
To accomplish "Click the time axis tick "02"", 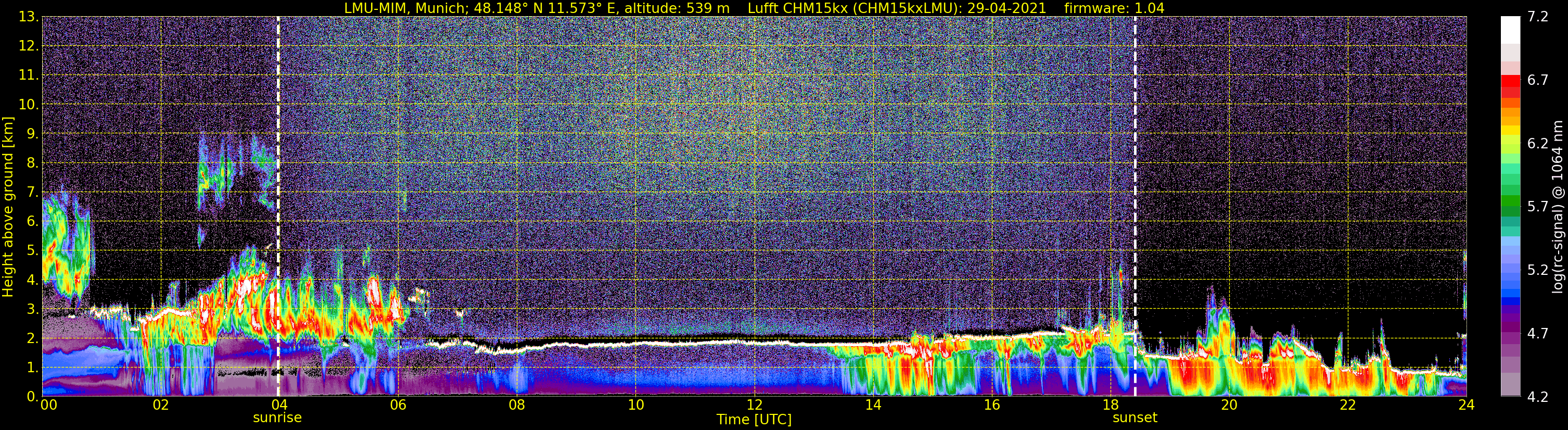I will pyautogui.click(x=160, y=406).
